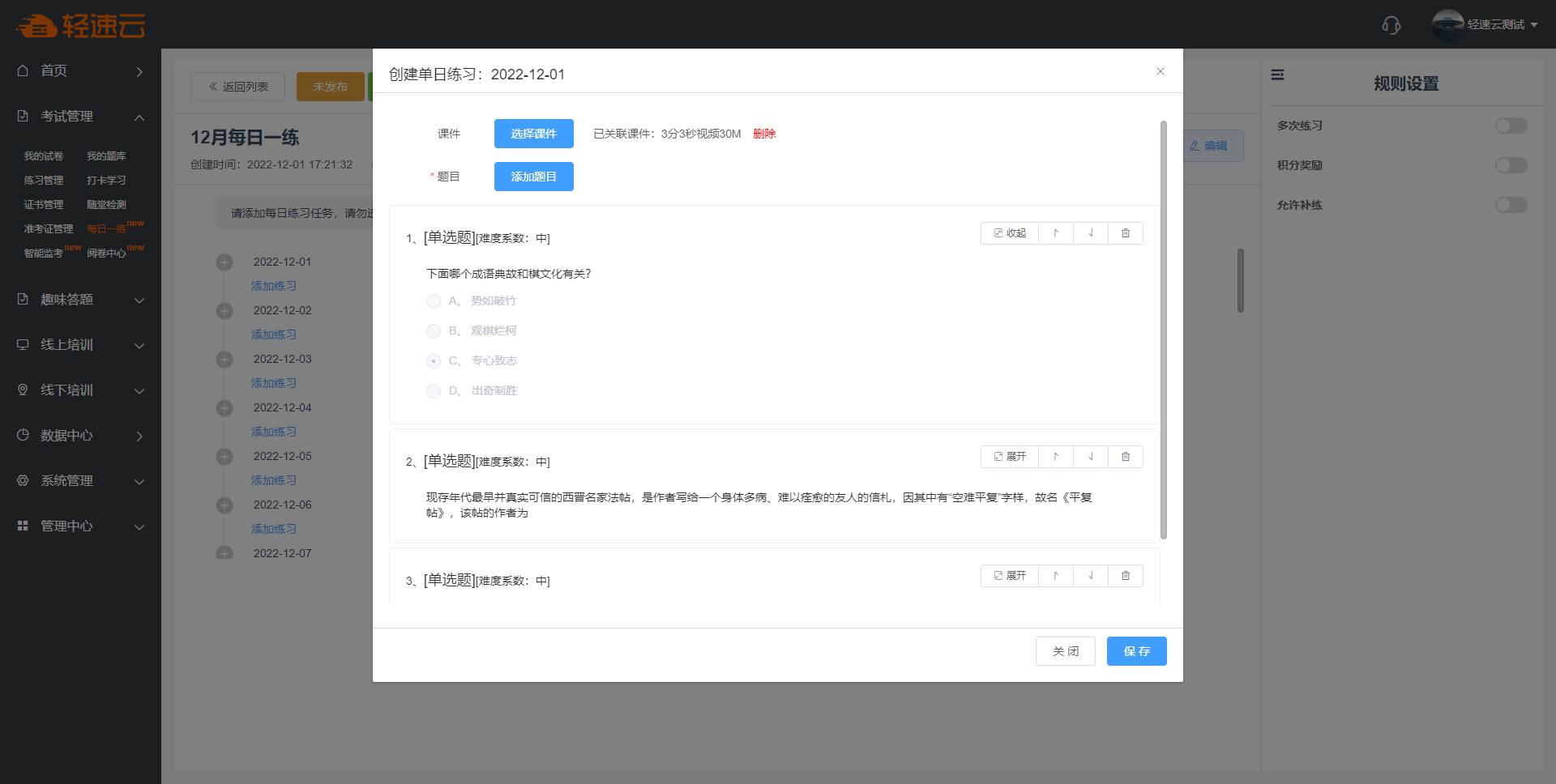Click the 保存 button

[1136, 651]
